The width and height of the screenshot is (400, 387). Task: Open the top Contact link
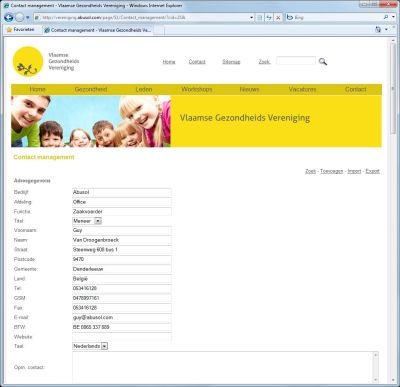197,62
